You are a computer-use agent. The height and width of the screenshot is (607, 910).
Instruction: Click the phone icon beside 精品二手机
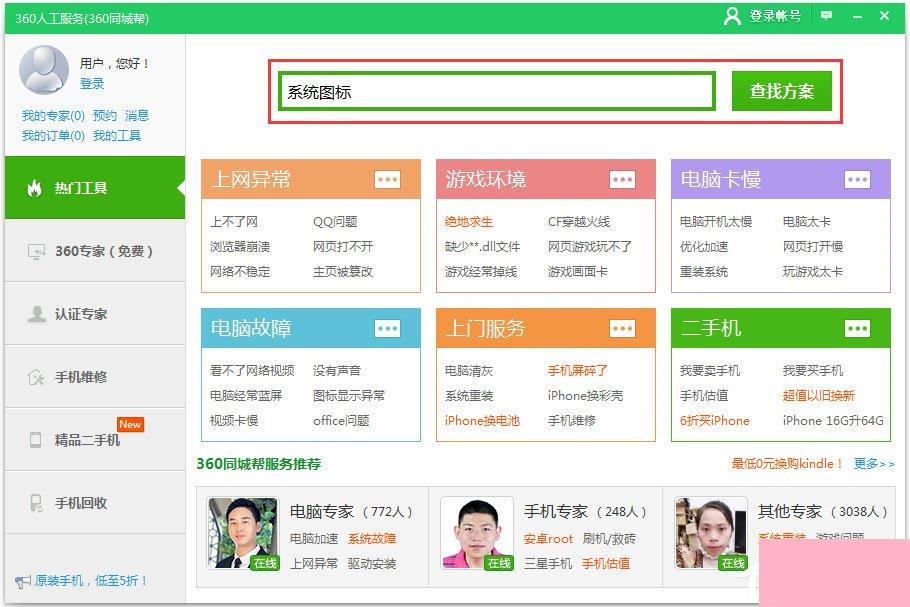pyautogui.click(x=35, y=440)
